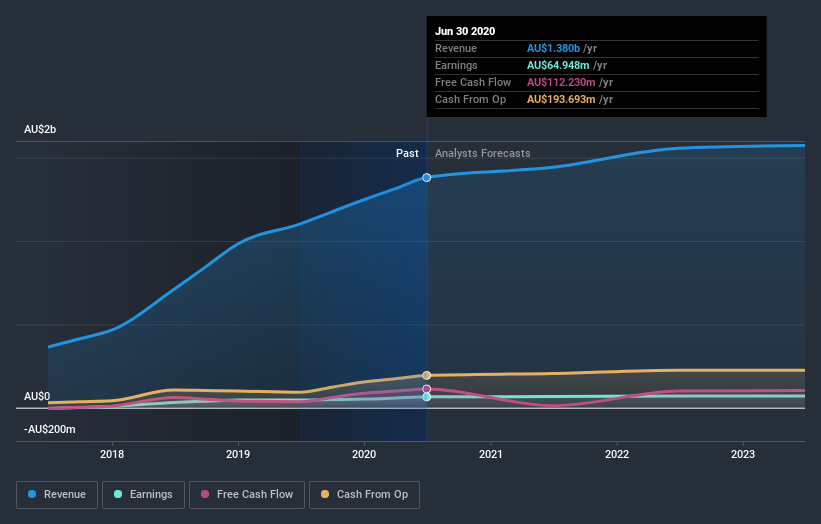Click the -AU$200m y-axis label
821x524 pixels.
coord(50,429)
